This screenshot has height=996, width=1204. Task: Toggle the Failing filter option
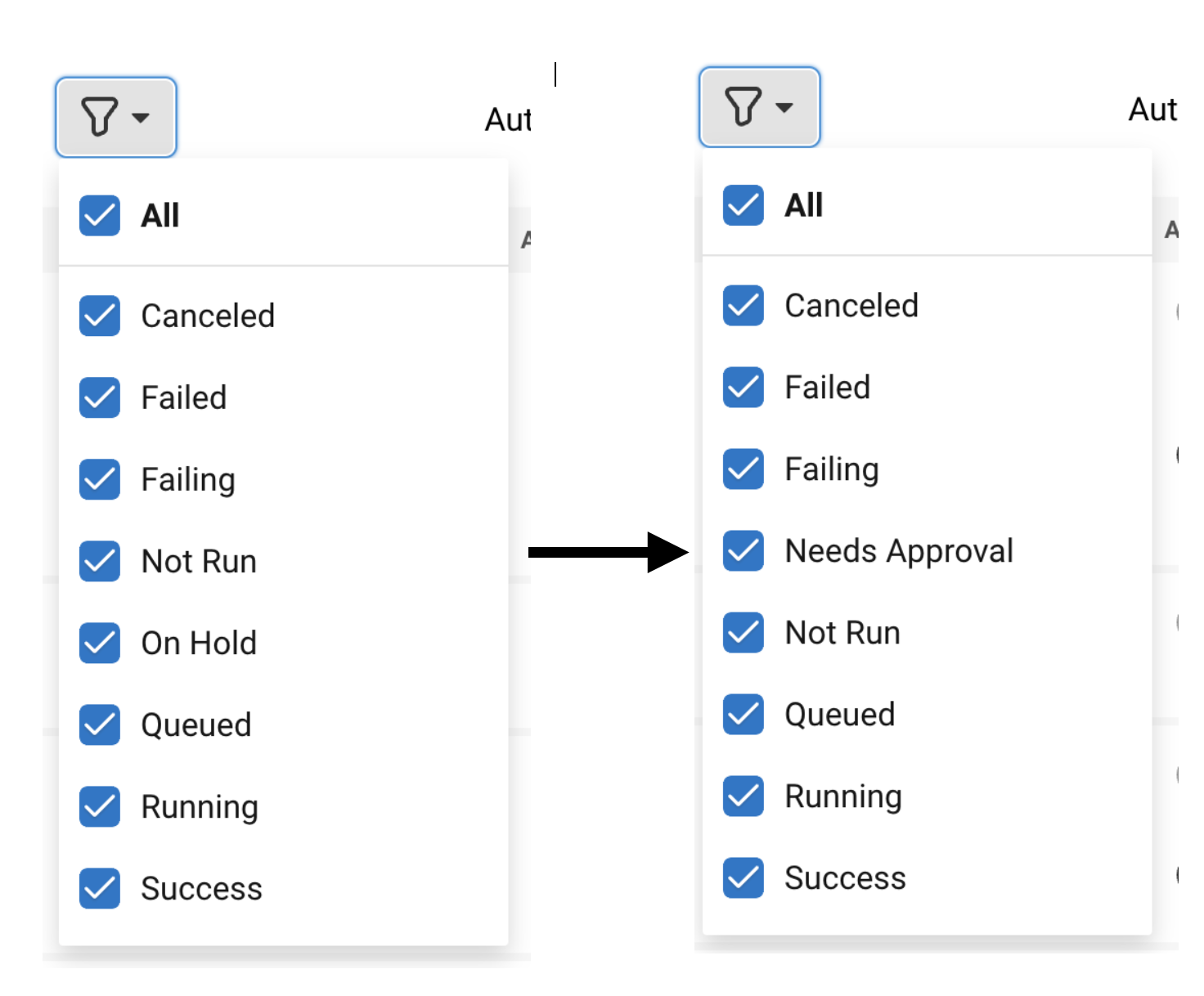pos(99,479)
